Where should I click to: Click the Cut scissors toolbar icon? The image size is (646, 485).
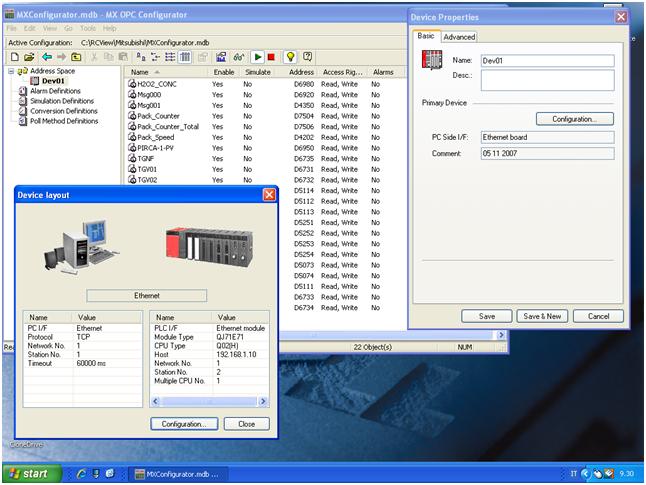point(94,57)
